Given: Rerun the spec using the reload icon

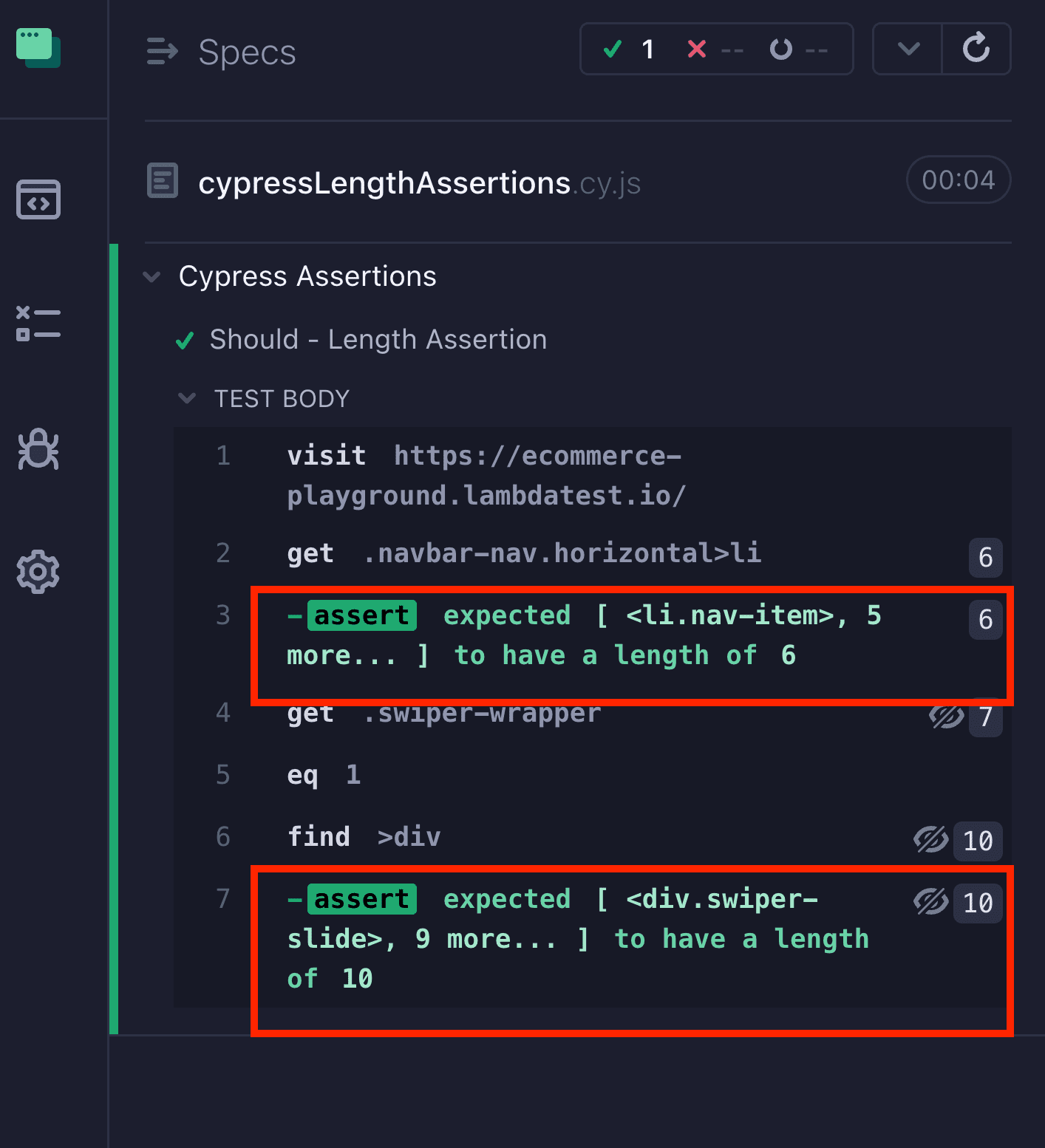Looking at the screenshot, I should pyautogui.click(x=976, y=49).
